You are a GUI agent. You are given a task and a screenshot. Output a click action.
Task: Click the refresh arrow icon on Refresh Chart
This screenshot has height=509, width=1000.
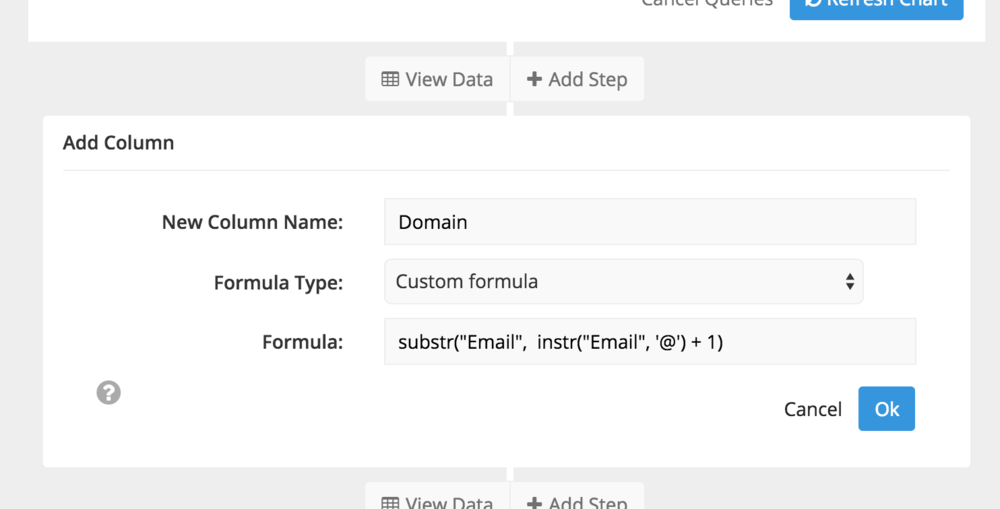click(x=812, y=3)
